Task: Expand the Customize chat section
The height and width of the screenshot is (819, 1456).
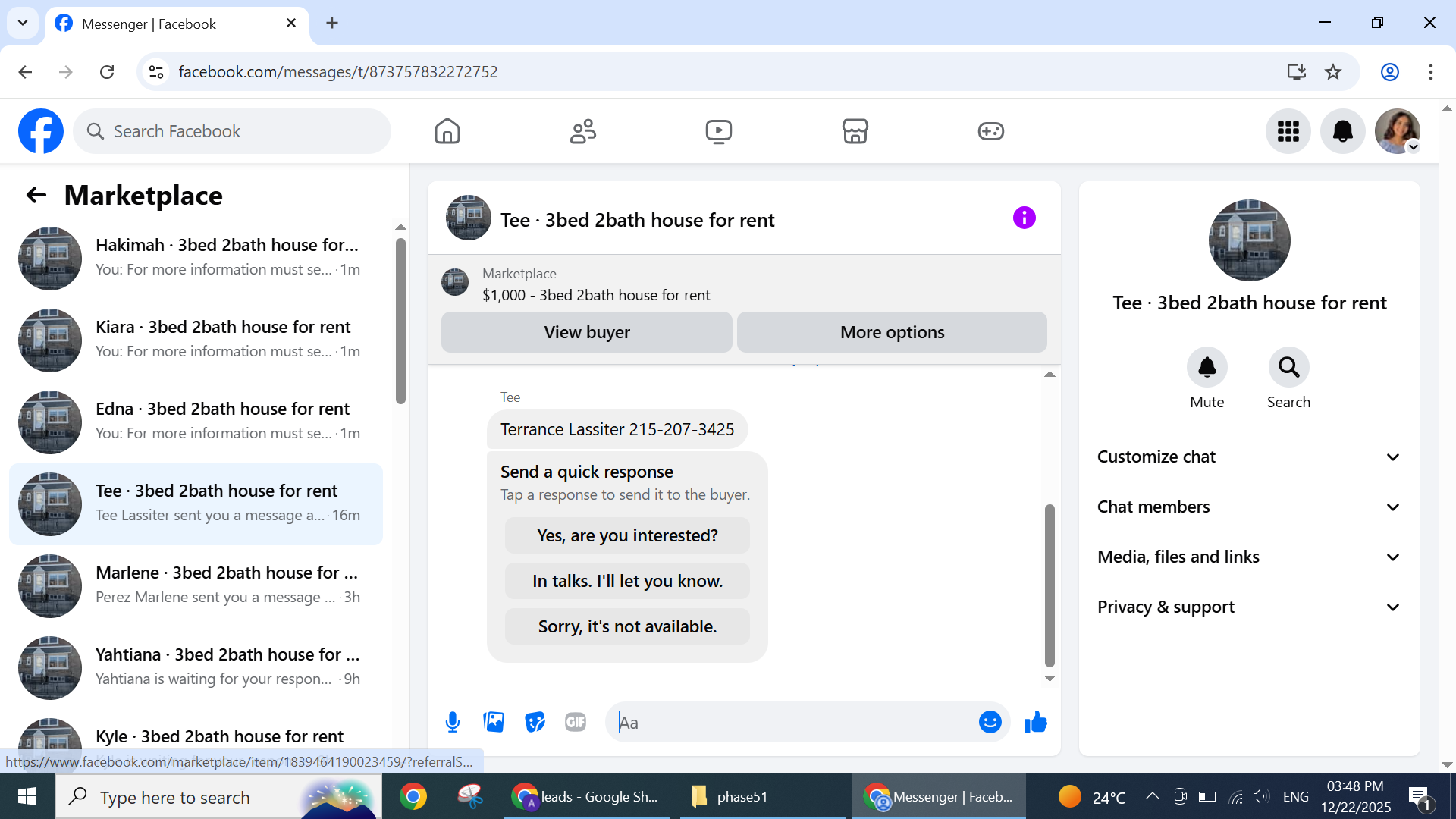Action: (1249, 457)
